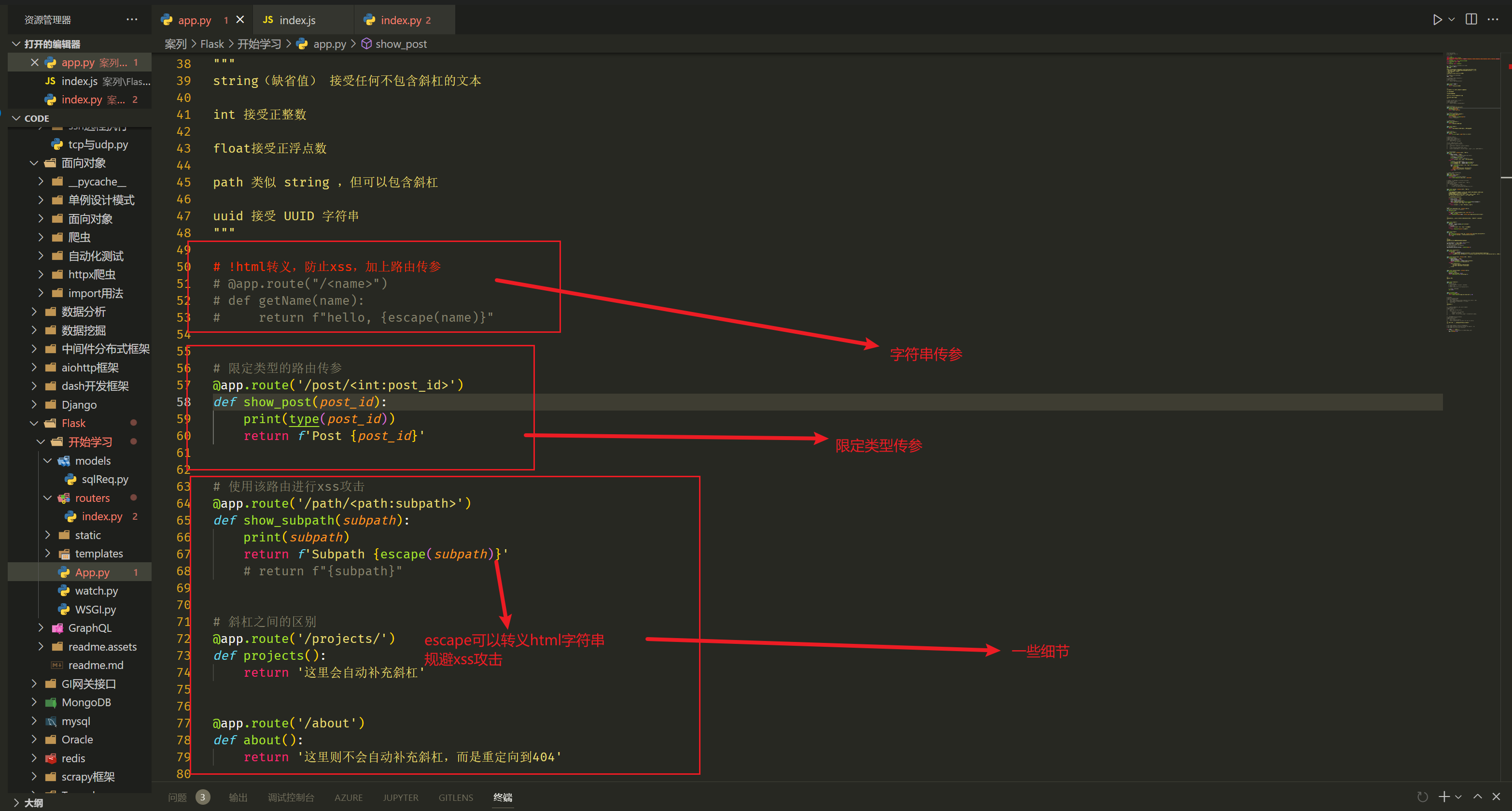Open explorer panel more actions ellipsis
The image size is (1512, 811).
pyautogui.click(x=131, y=19)
